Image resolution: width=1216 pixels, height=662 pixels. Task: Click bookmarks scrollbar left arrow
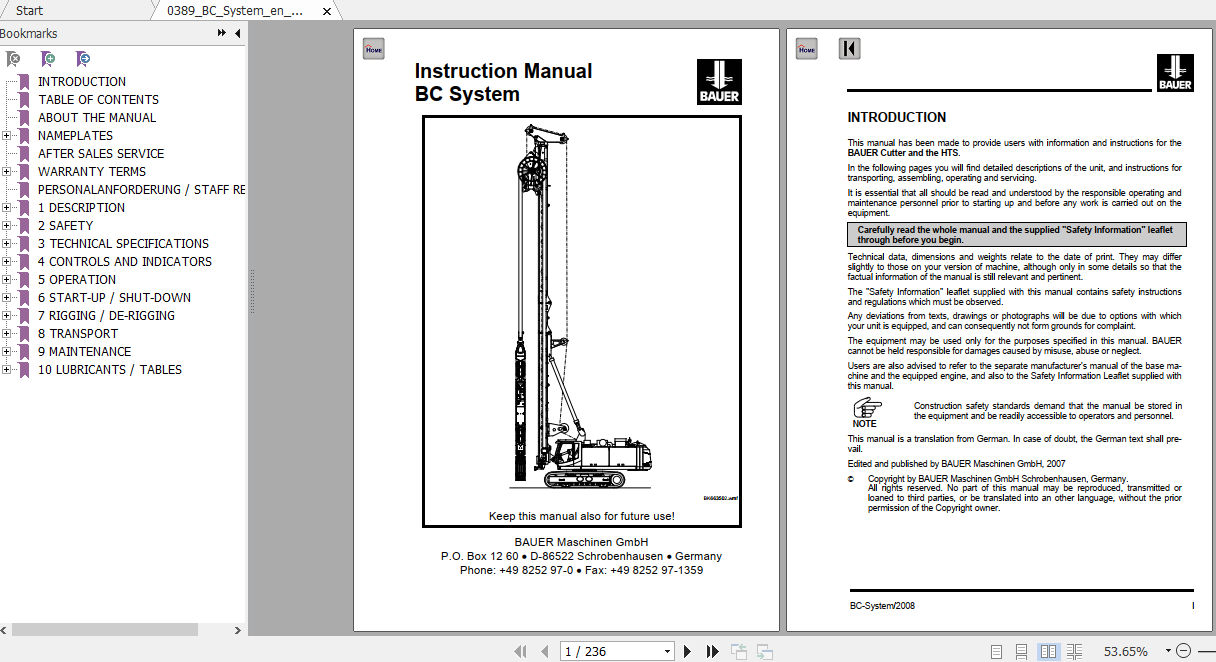(5, 631)
